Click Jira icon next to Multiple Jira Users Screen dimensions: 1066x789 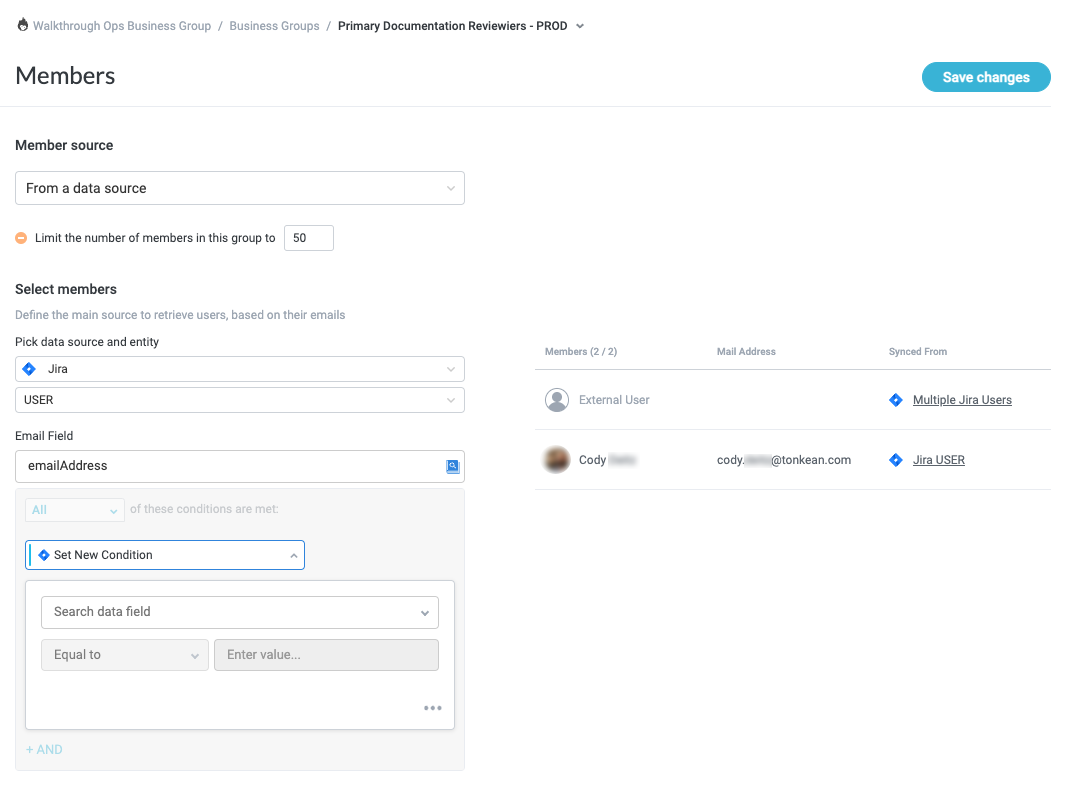(896, 400)
